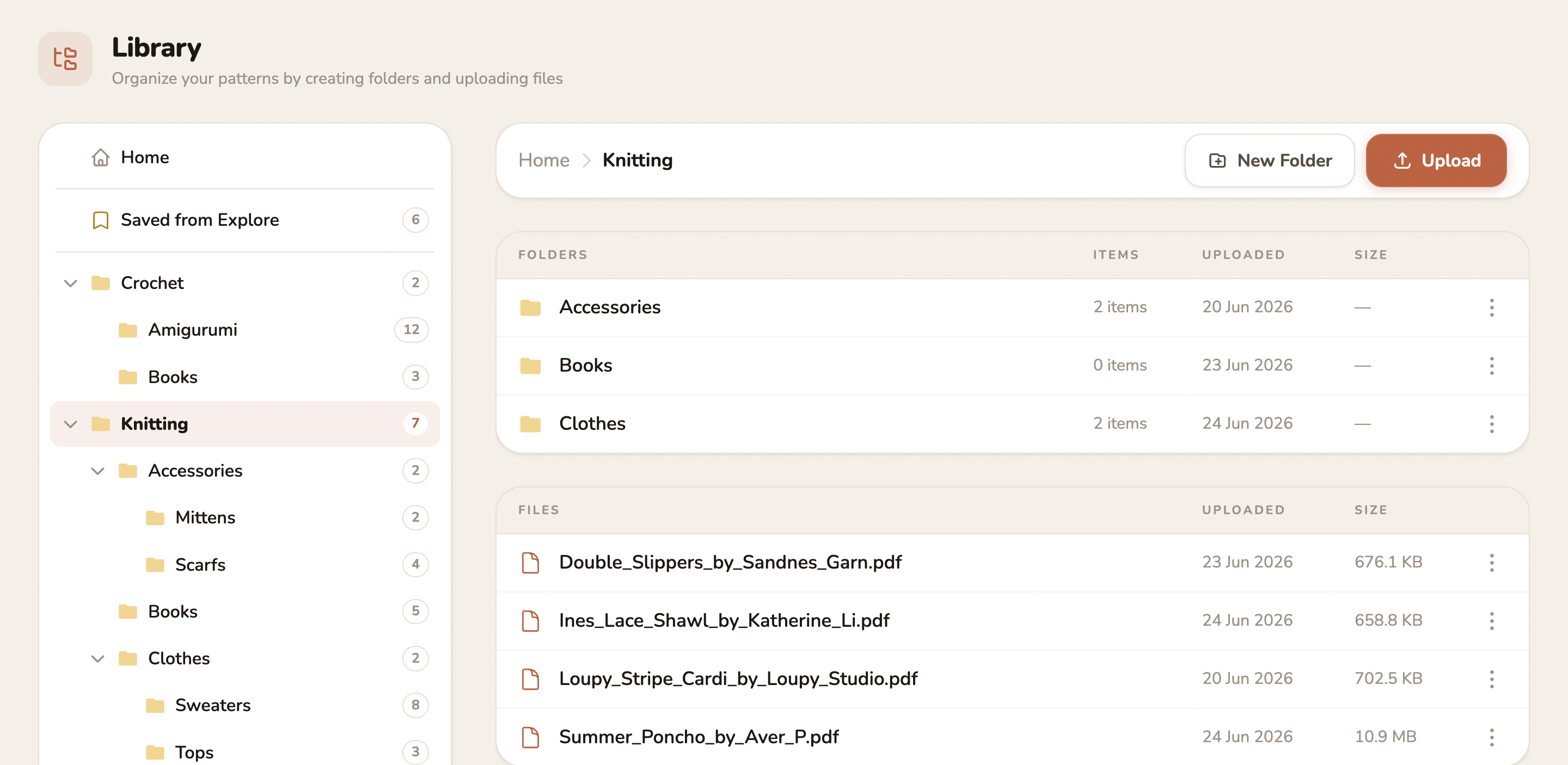
Task: Click the 676.1 KB size value
Action: pos(1388,563)
